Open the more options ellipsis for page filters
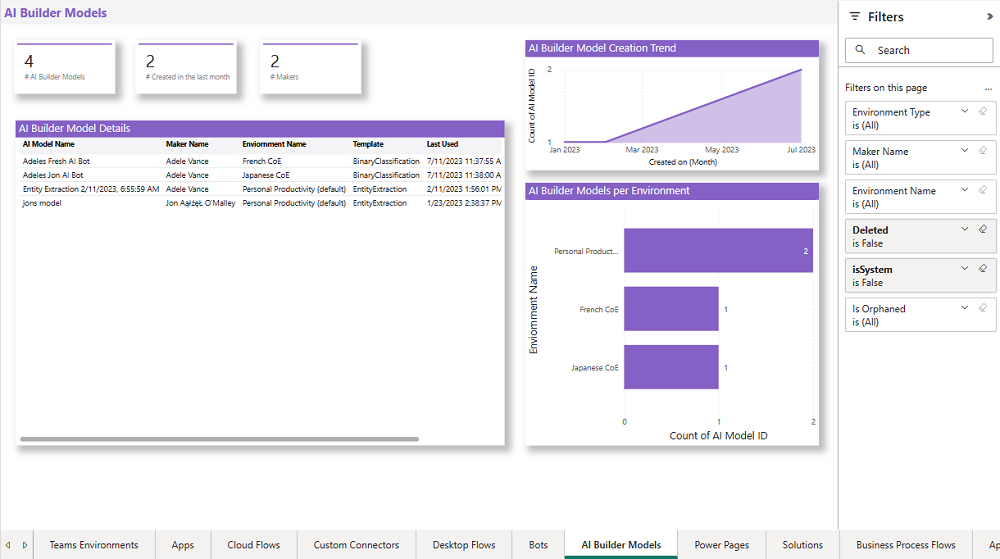This screenshot has height=559, width=1000. [988, 89]
